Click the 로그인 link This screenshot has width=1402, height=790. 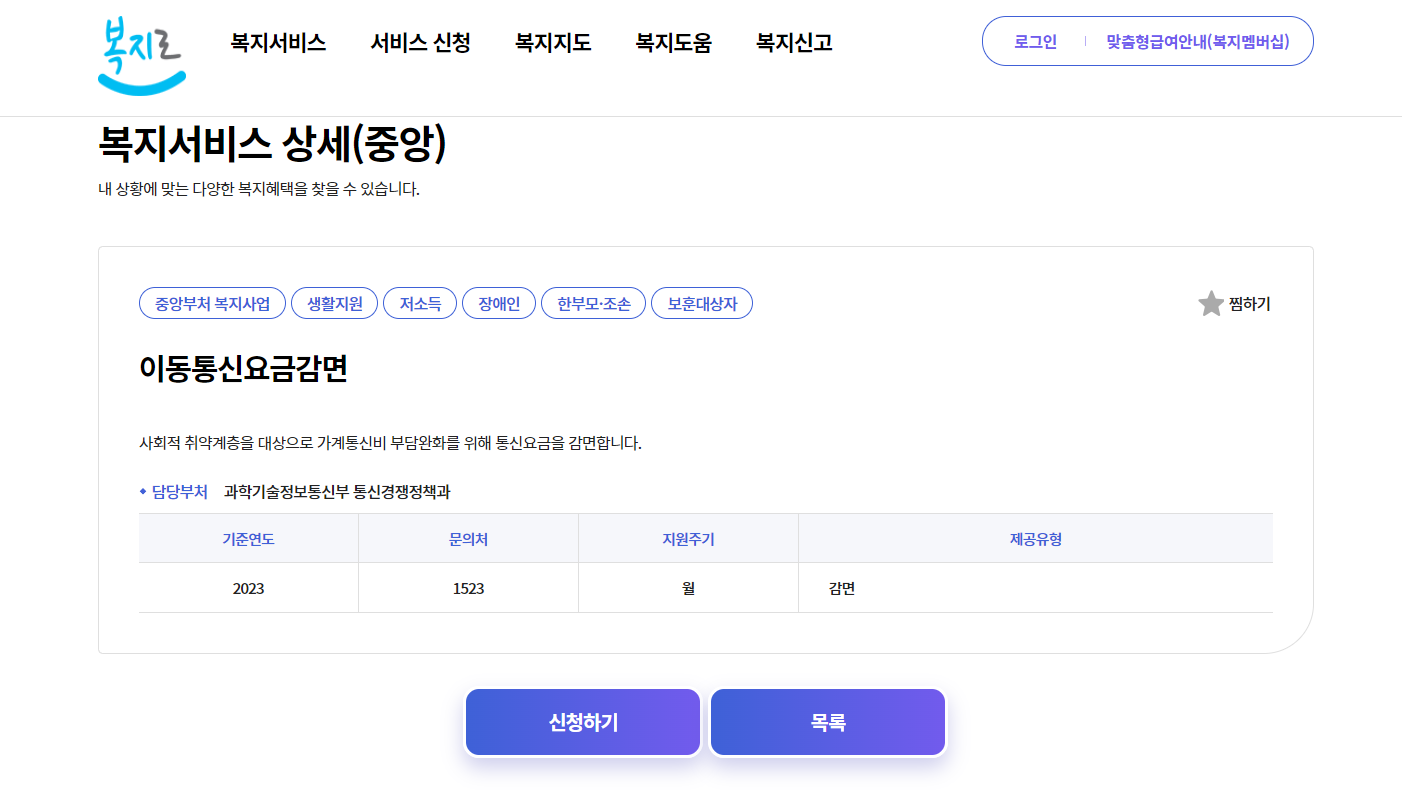click(x=1035, y=41)
